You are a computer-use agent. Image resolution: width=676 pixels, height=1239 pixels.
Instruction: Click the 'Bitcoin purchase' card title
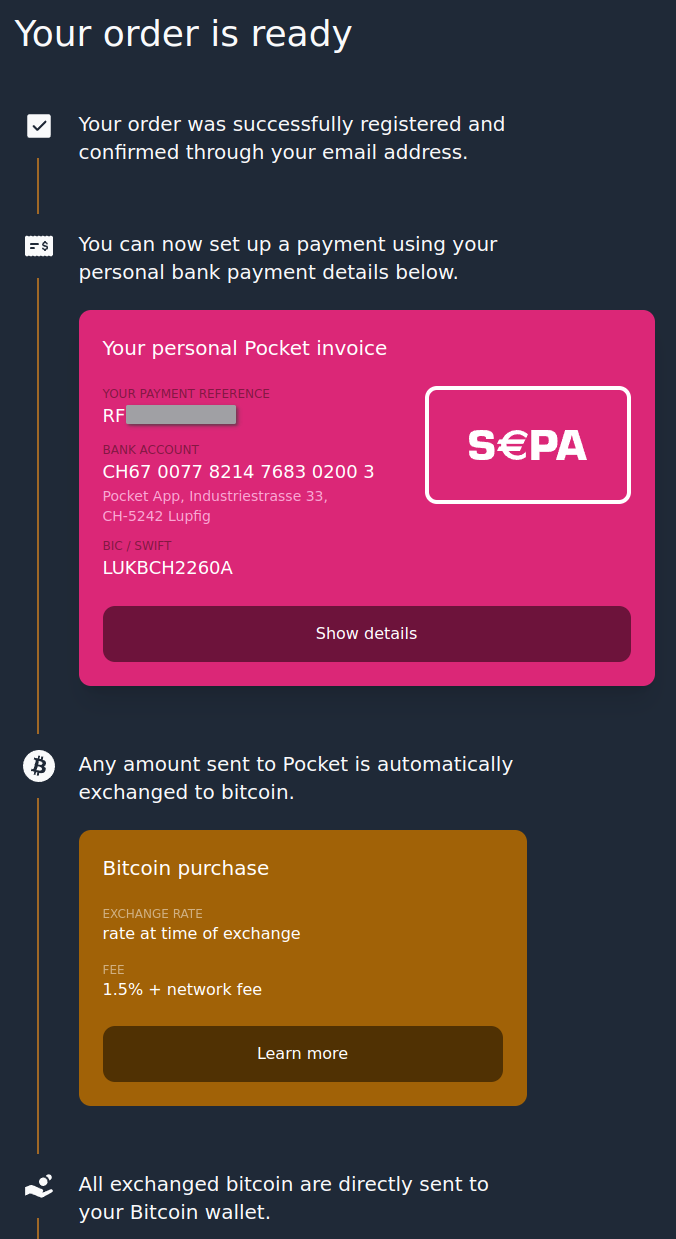tap(186, 868)
